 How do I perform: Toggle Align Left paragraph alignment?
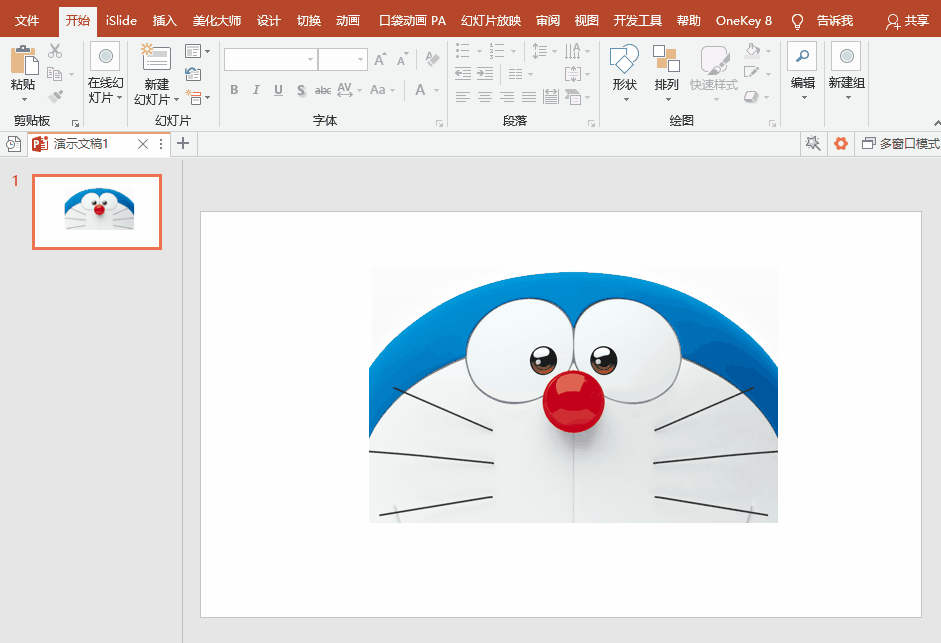point(463,97)
